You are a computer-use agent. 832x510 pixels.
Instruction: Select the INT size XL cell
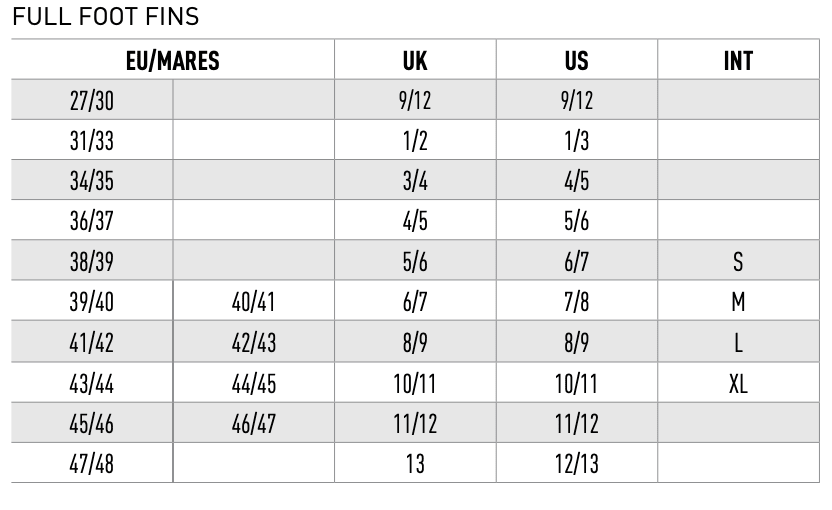click(739, 383)
